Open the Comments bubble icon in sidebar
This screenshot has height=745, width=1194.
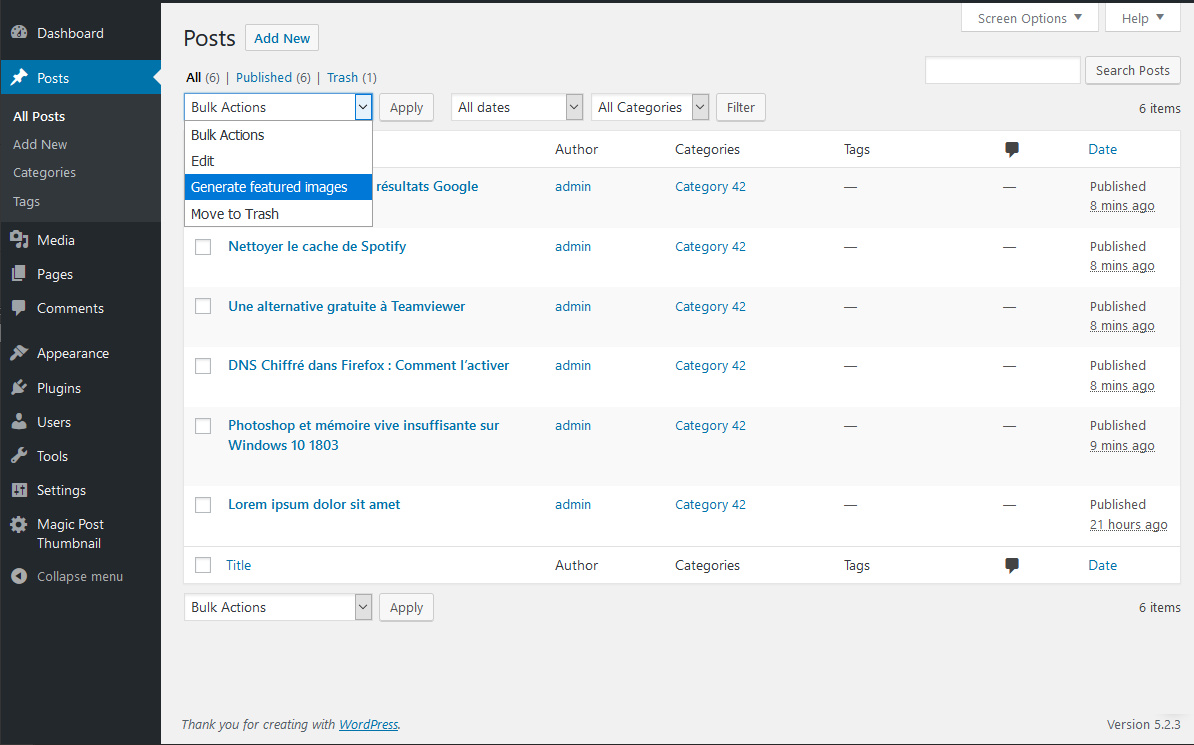19,308
